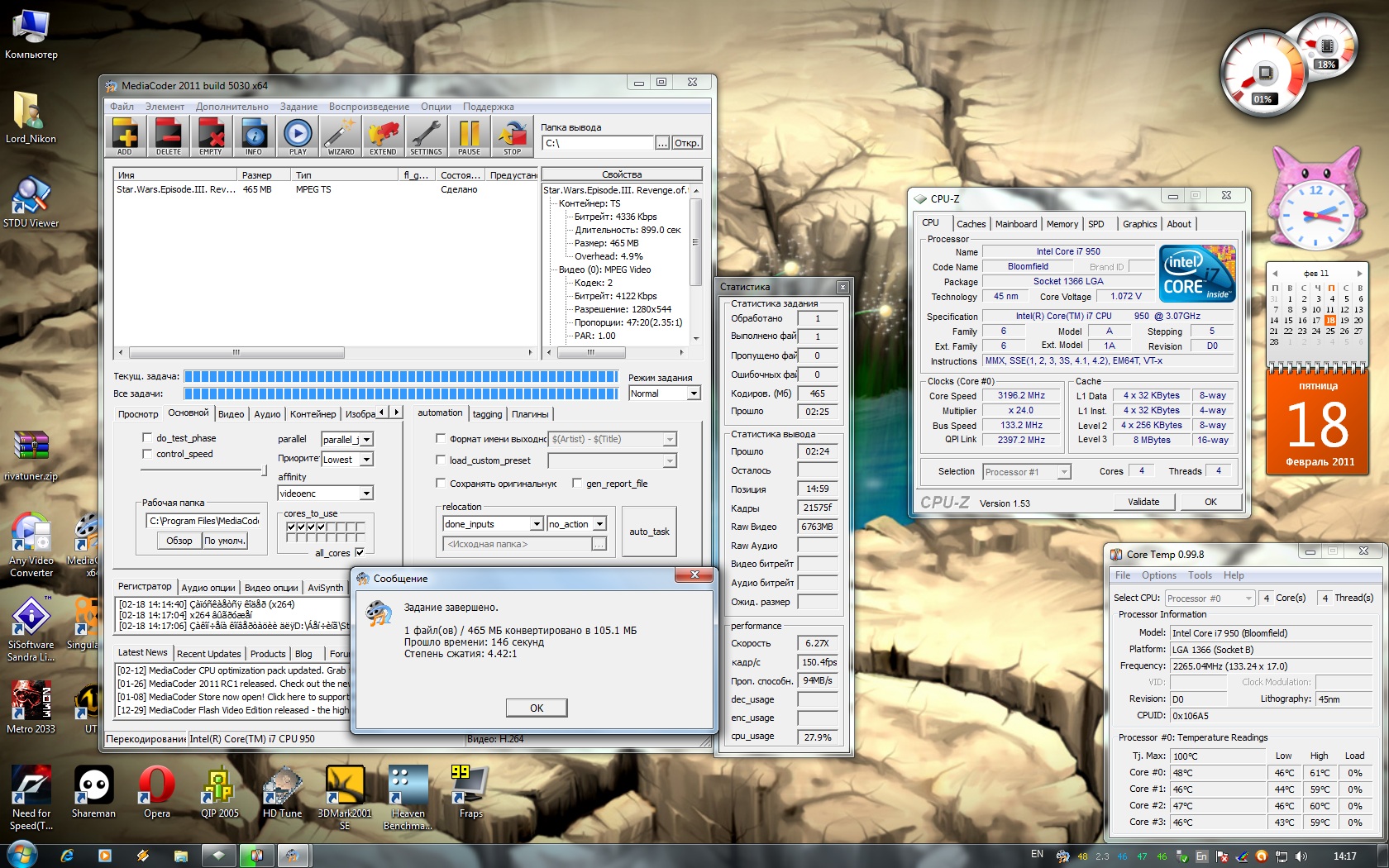
Task: Launch Opera from the desktop
Action: (x=157, y=791)
